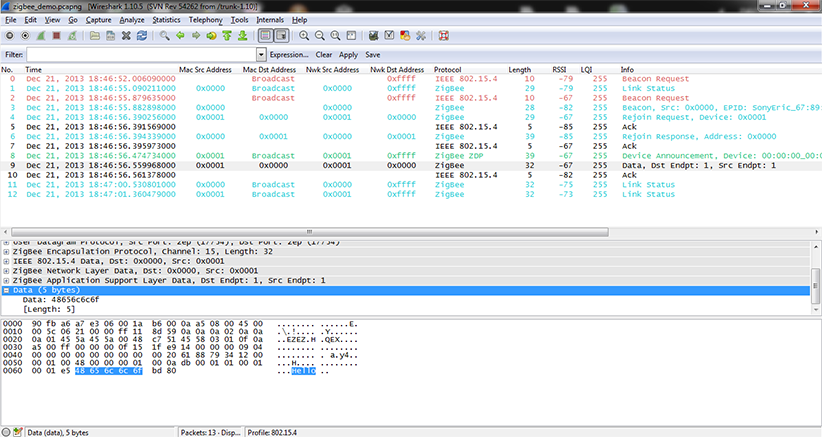Expand ZigBee Network Layer Data tree node
The width and height of the screenshot is (822, 437).
click(x=6, y=270)
